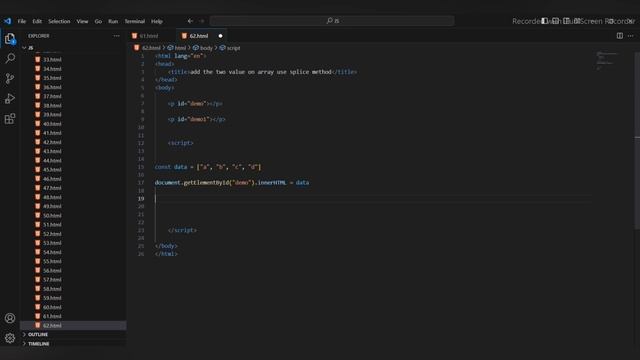This screenshot has height=360, width=640.
Task: Click the title text on line 3
Action: tap(261, 72)
